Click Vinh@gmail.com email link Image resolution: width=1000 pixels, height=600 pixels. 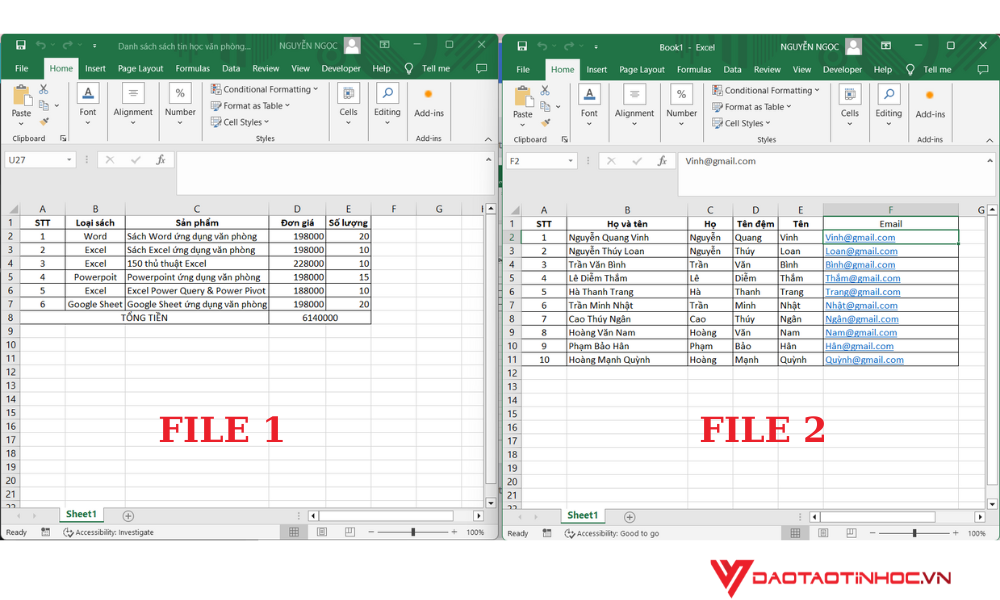tap(860, 237)
